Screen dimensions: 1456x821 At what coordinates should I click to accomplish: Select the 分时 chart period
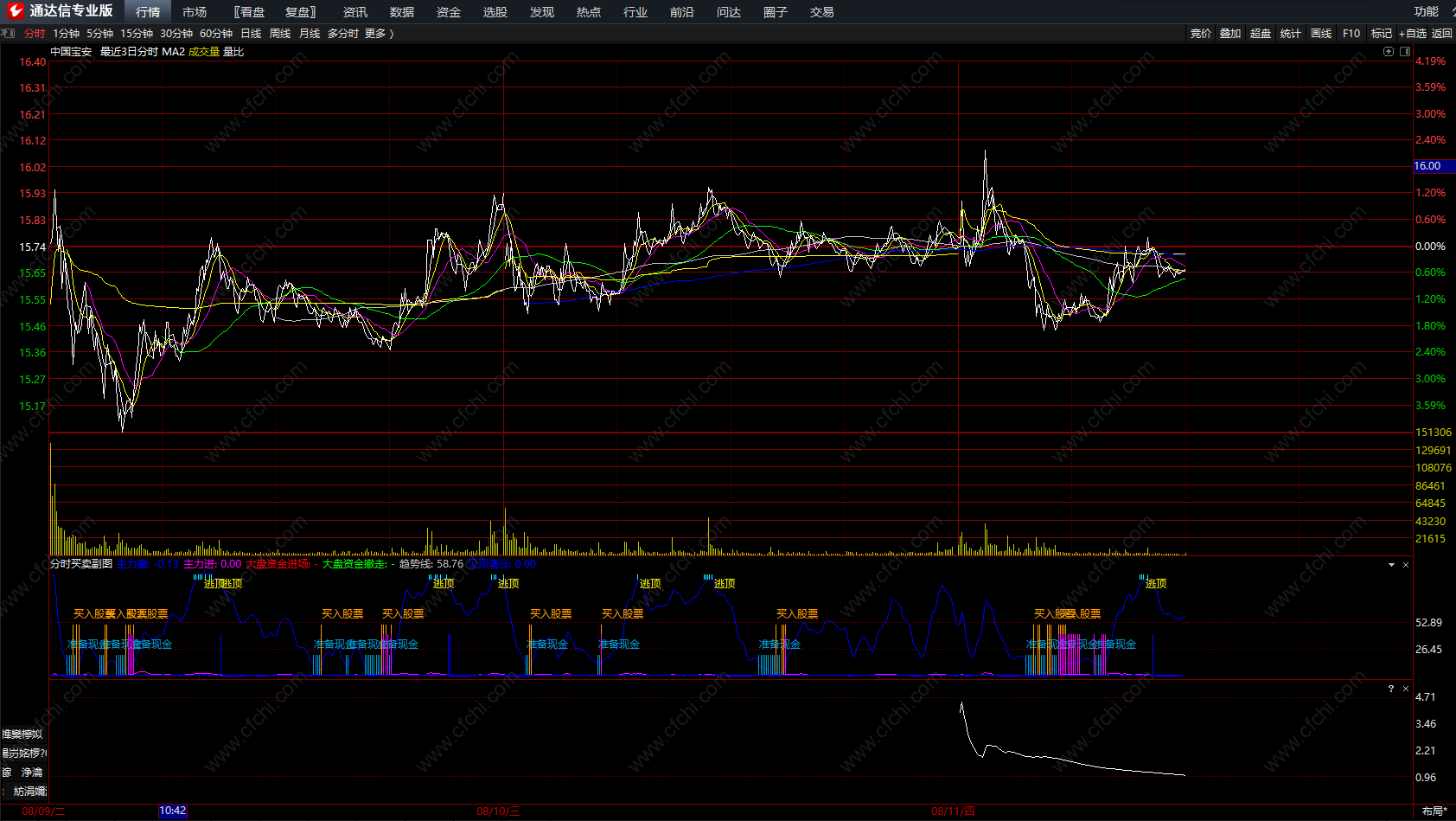tap(35, 34)
